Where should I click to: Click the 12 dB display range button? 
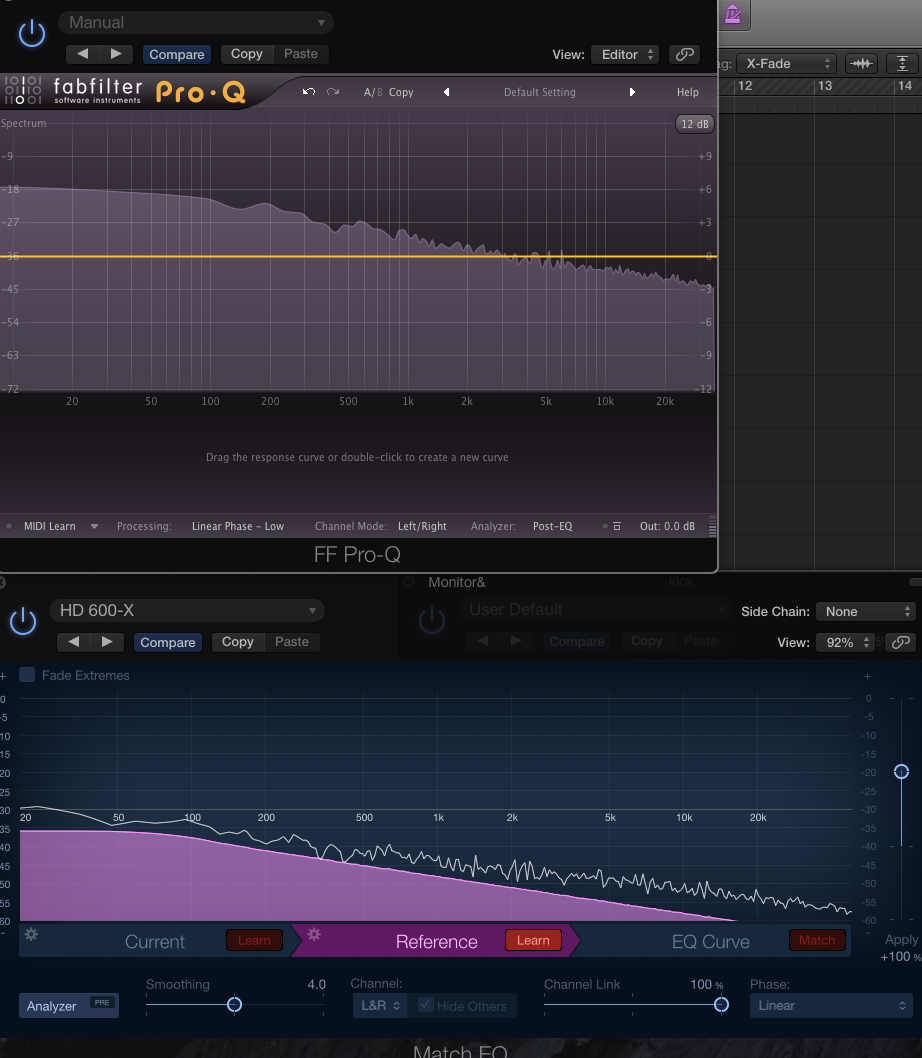[x=695, y=124]
